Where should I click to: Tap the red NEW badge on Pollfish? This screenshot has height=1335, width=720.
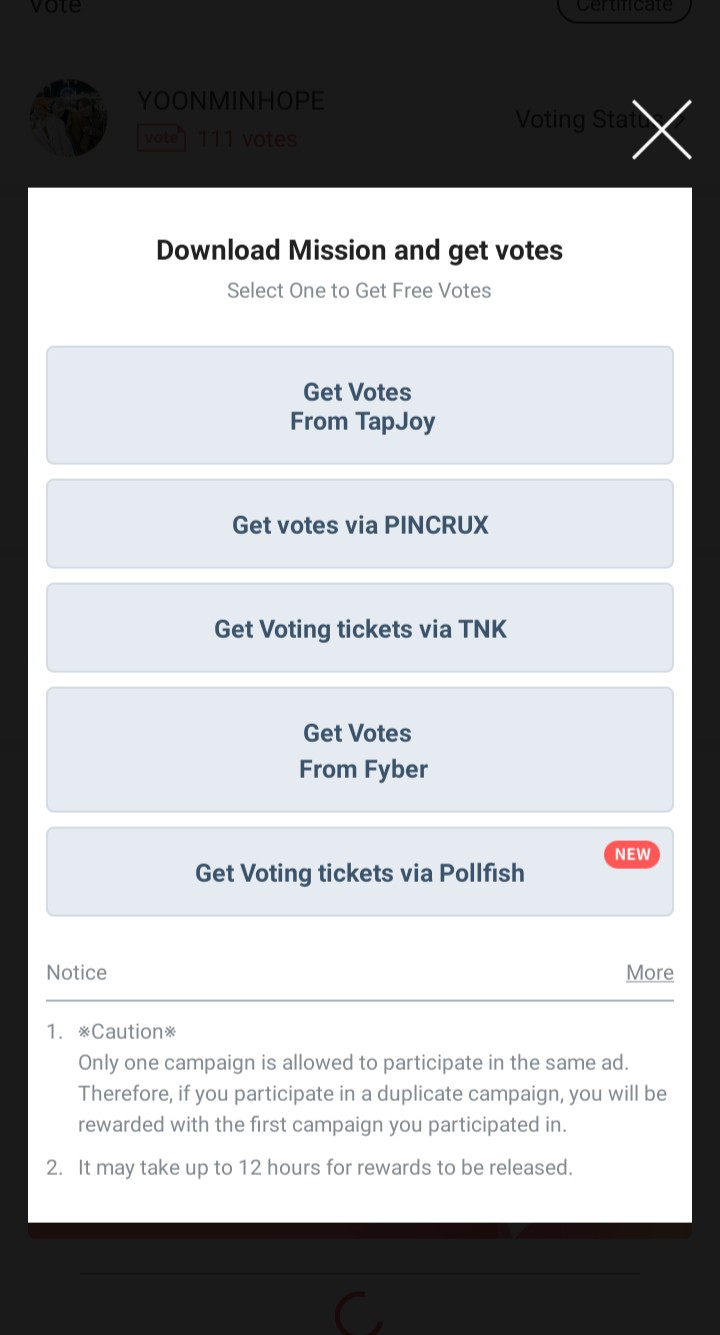(x=632, y=854)
